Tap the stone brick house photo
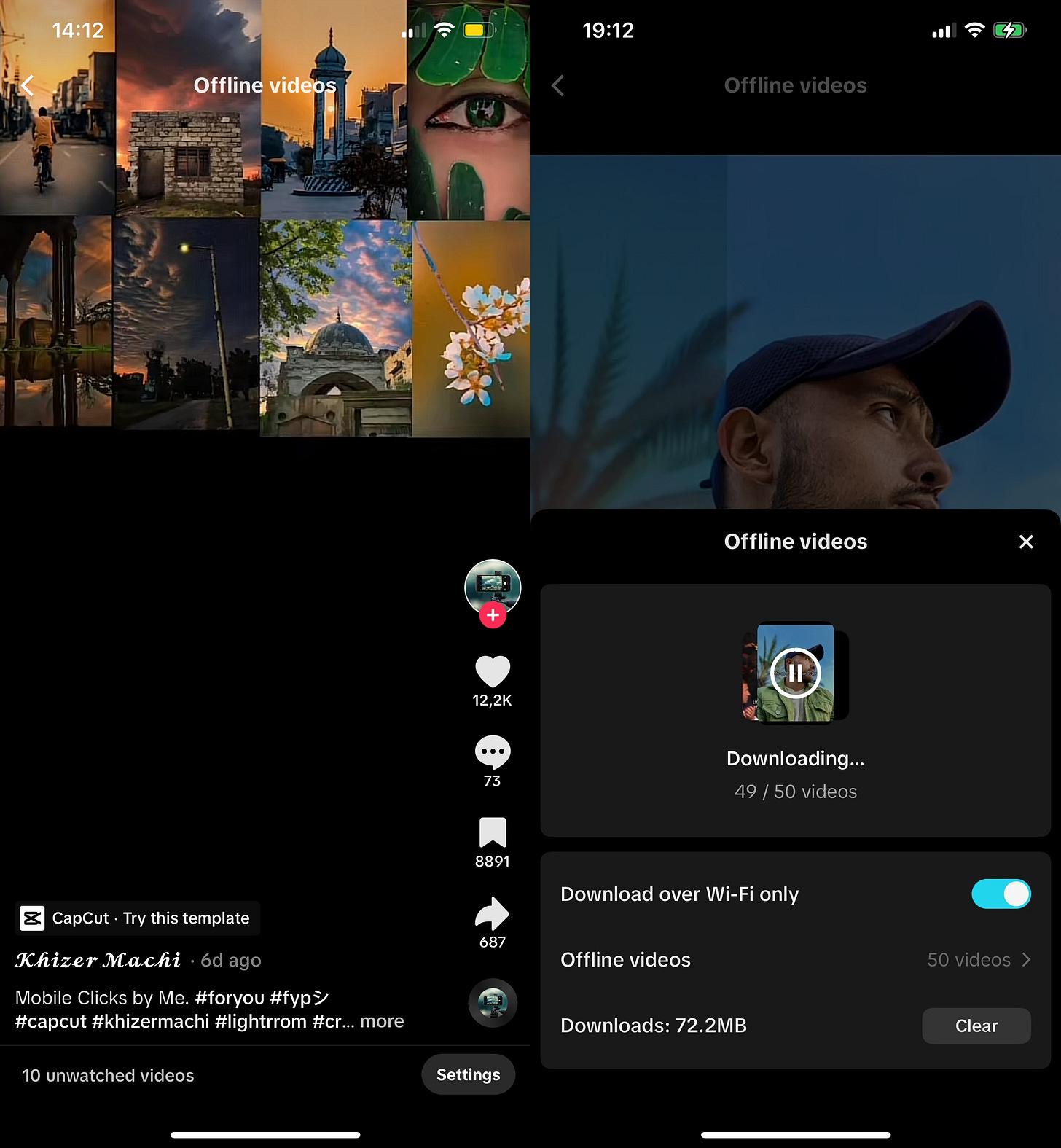 coord(188,109)
